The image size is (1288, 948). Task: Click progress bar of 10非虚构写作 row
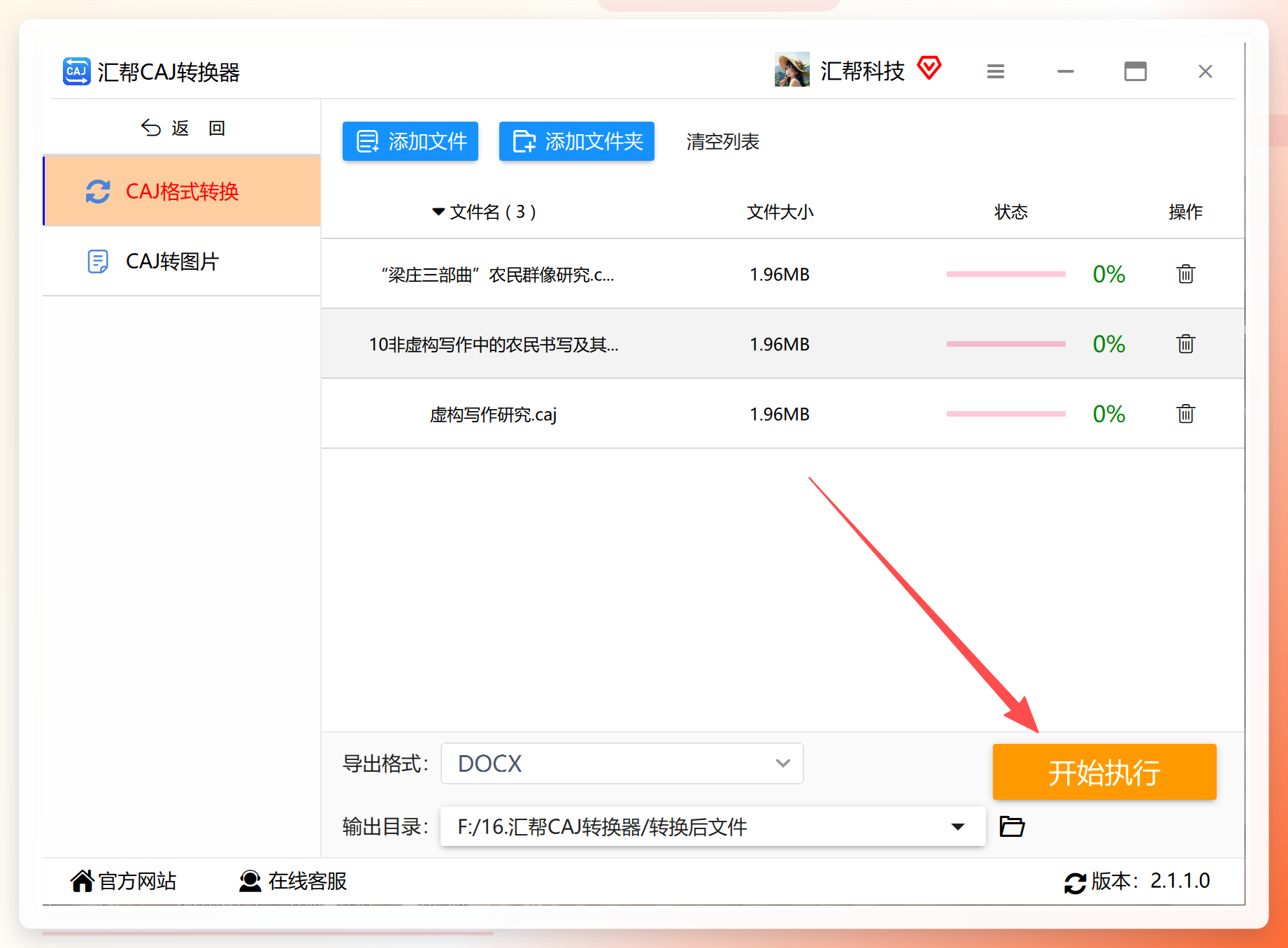tap(1006, 344)
